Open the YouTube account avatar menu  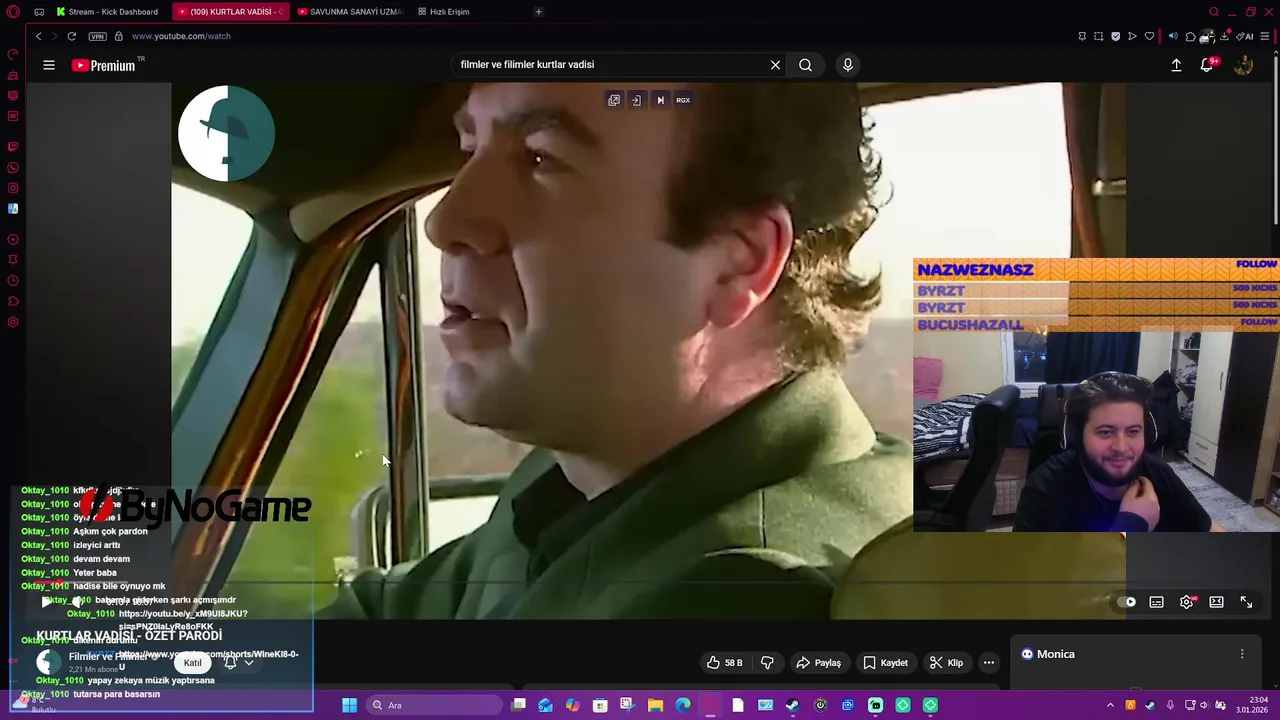click(x=1243, y=65)
